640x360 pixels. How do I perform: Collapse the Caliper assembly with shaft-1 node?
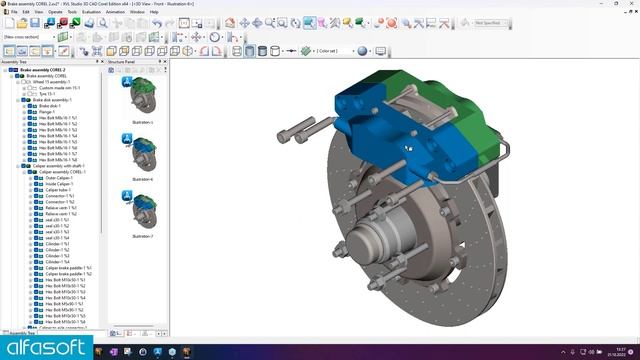point(18,166)
